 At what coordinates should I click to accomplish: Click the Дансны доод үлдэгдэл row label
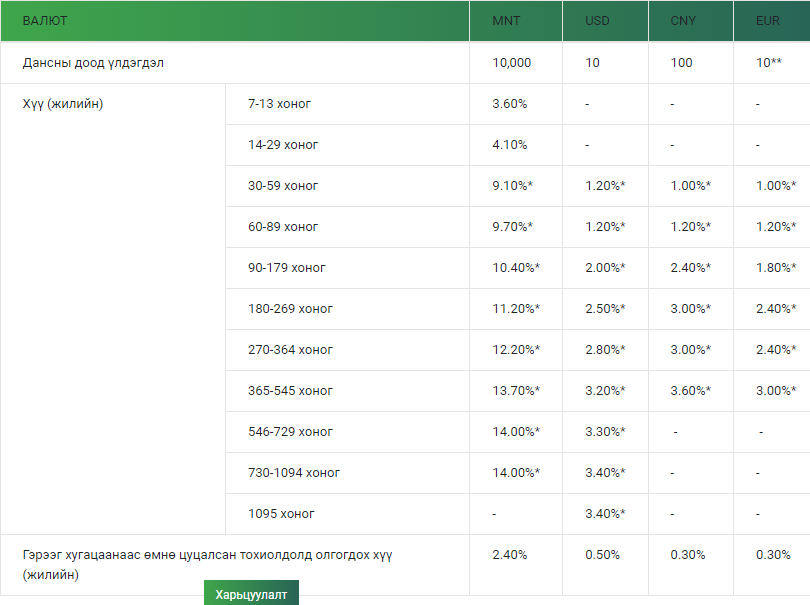click(x=93, y=63)
